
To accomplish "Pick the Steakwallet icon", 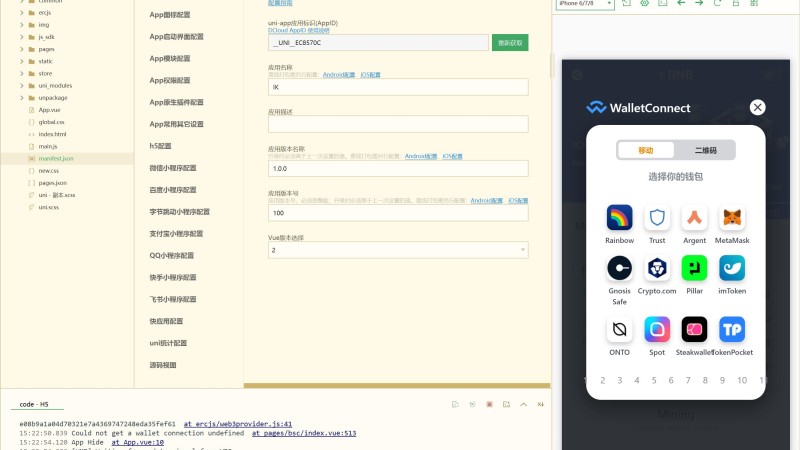I will 694,329.
